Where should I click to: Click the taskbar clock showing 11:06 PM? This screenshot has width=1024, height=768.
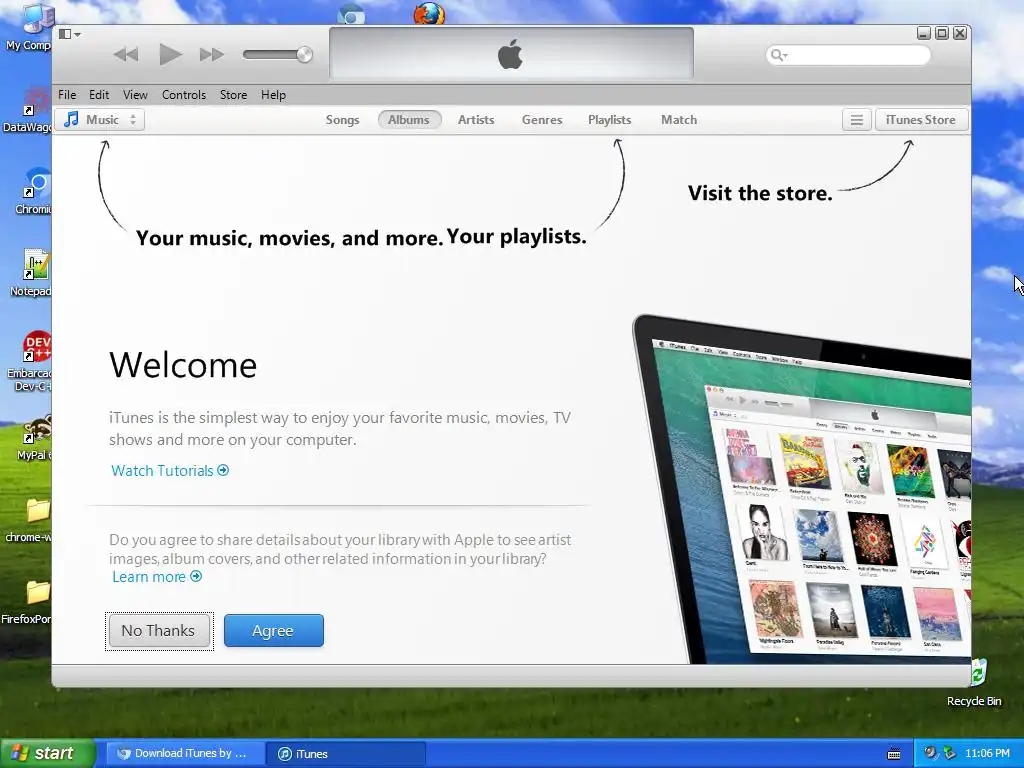pyautogui.click(x=987, y=753)
